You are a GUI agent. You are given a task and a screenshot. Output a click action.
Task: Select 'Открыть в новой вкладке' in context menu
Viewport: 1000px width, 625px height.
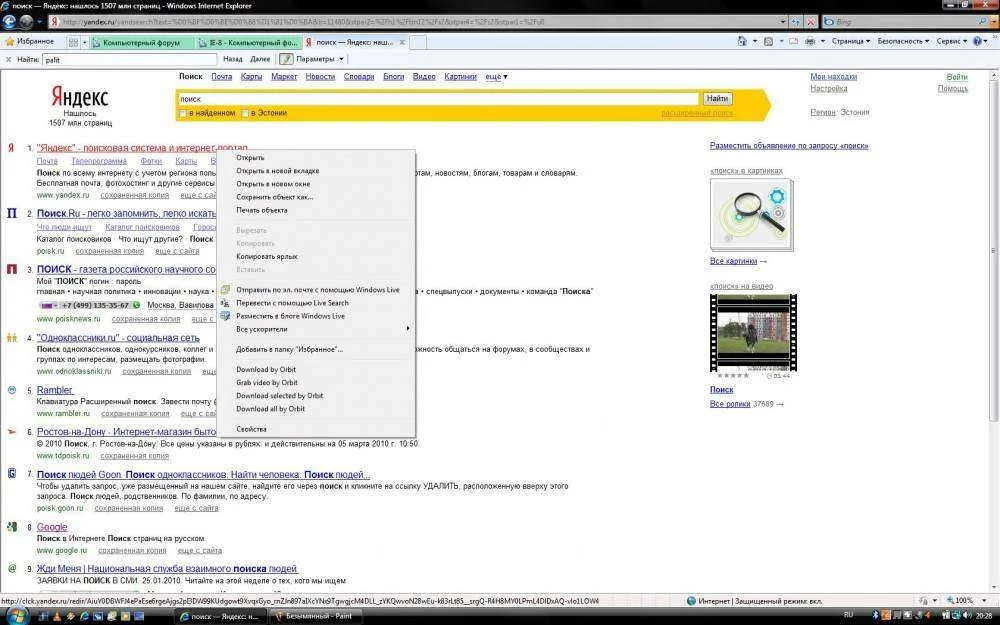pos(277,171)
